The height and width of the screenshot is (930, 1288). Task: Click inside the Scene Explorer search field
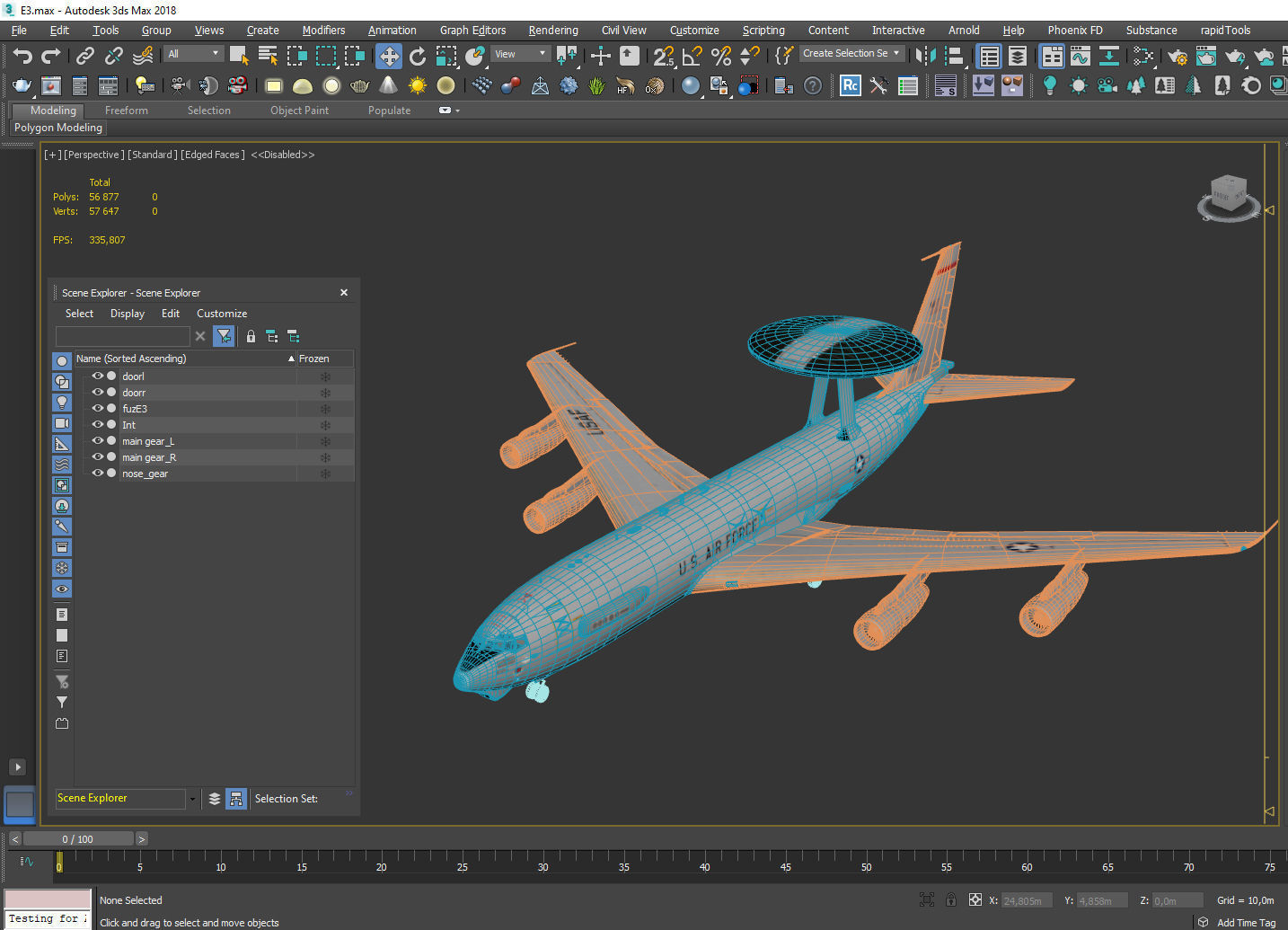[122, 336]
